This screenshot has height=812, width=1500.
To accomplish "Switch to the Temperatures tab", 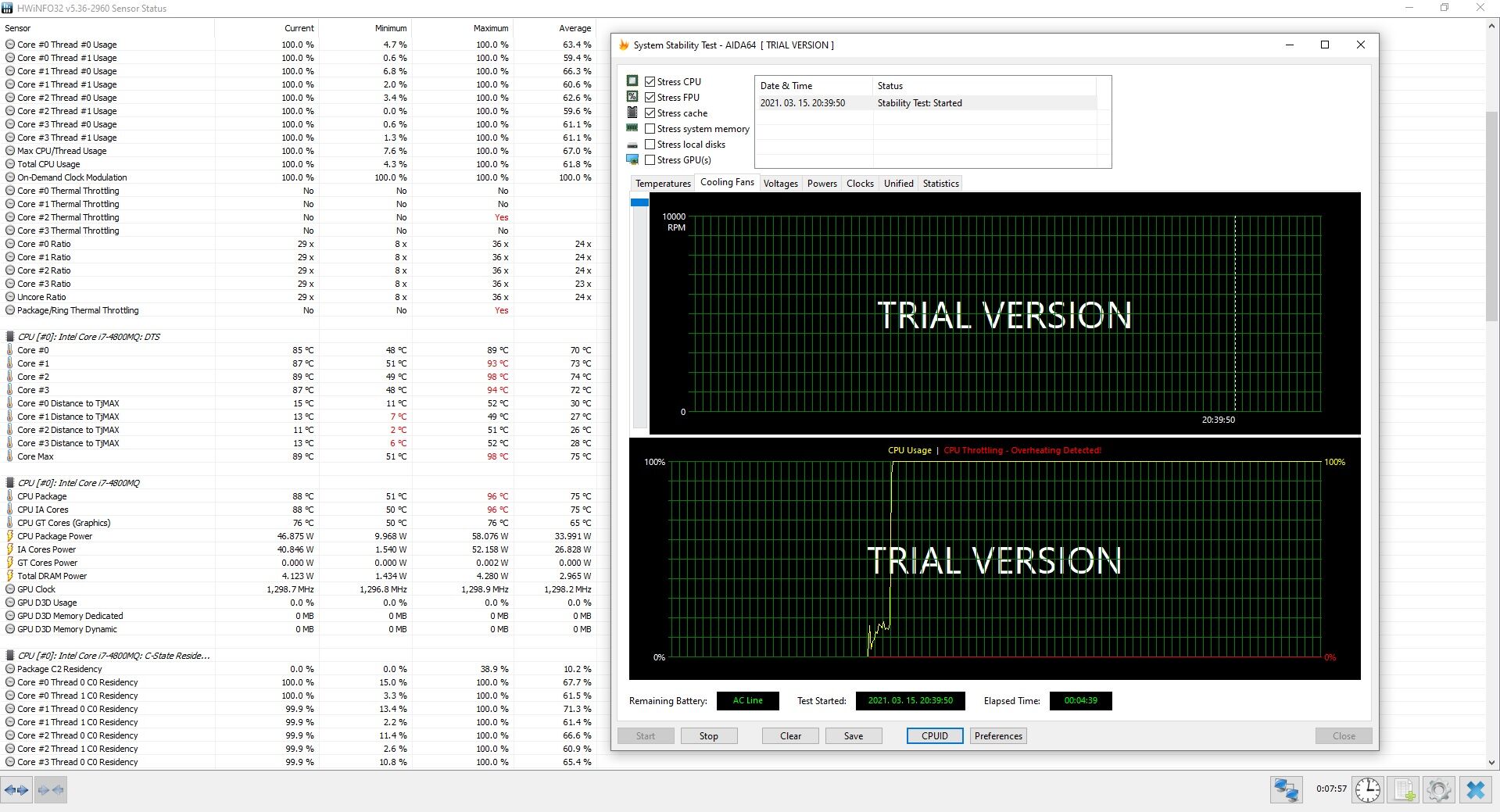I will point(663,184).
